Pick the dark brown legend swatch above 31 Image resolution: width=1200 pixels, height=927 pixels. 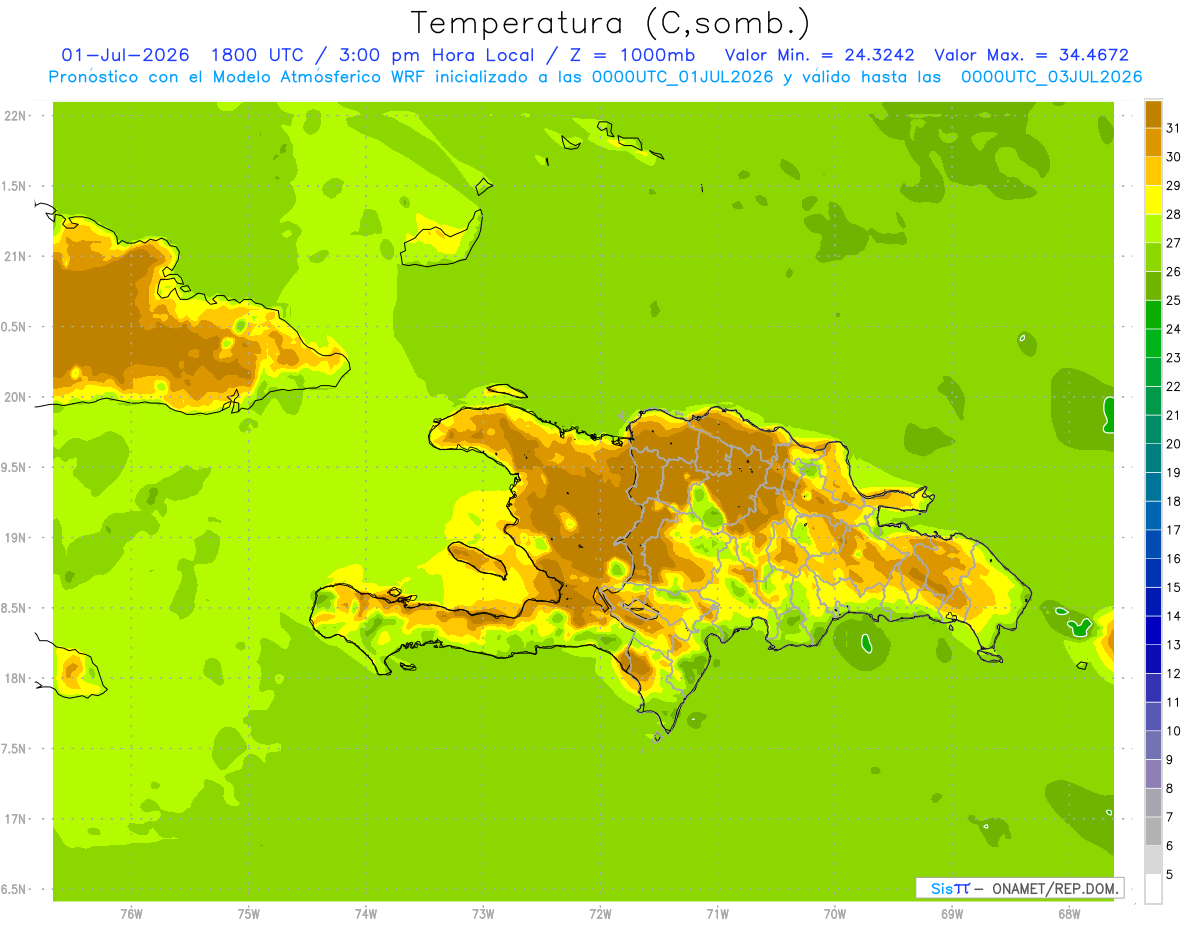click(1153, 115)
